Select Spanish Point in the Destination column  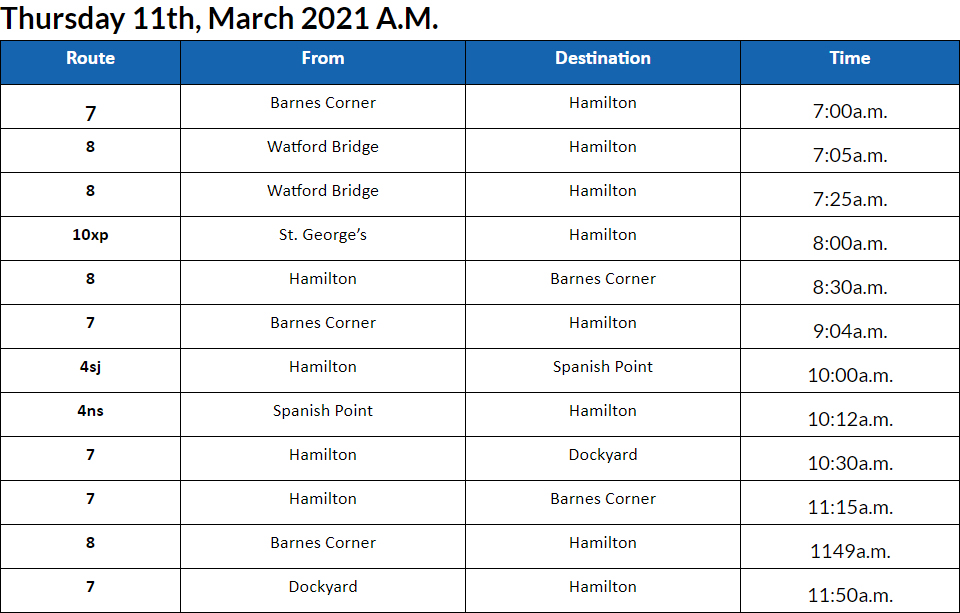[x=602, y=367]
